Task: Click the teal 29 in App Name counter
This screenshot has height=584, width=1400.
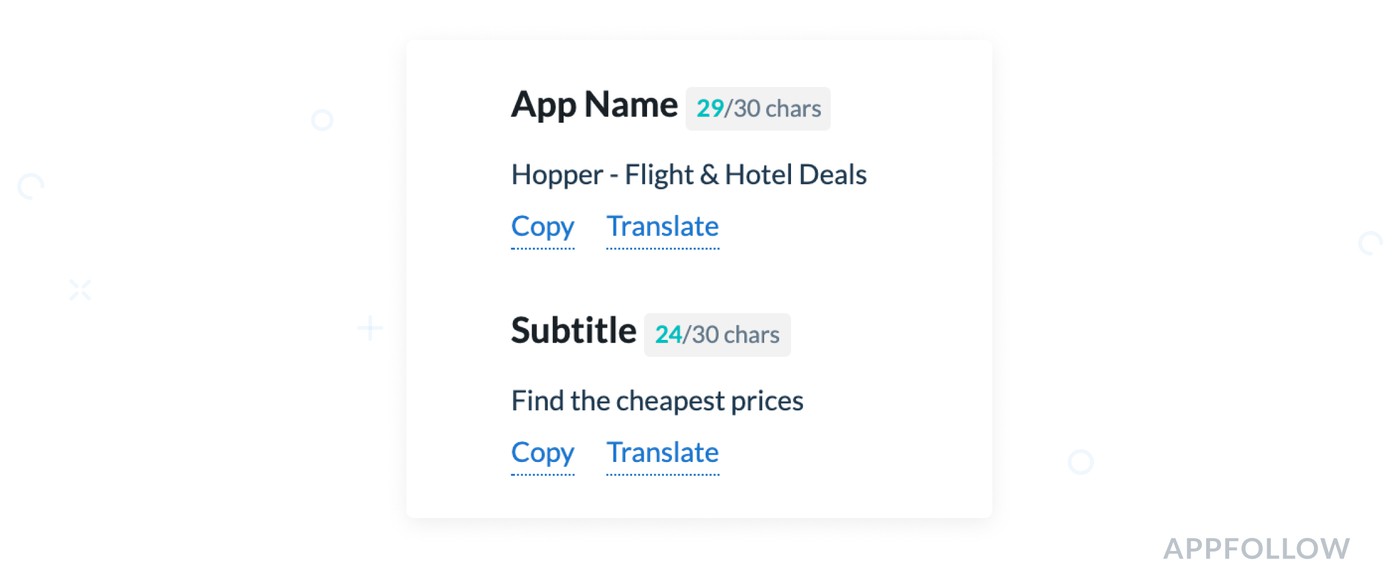Action: 710,109
